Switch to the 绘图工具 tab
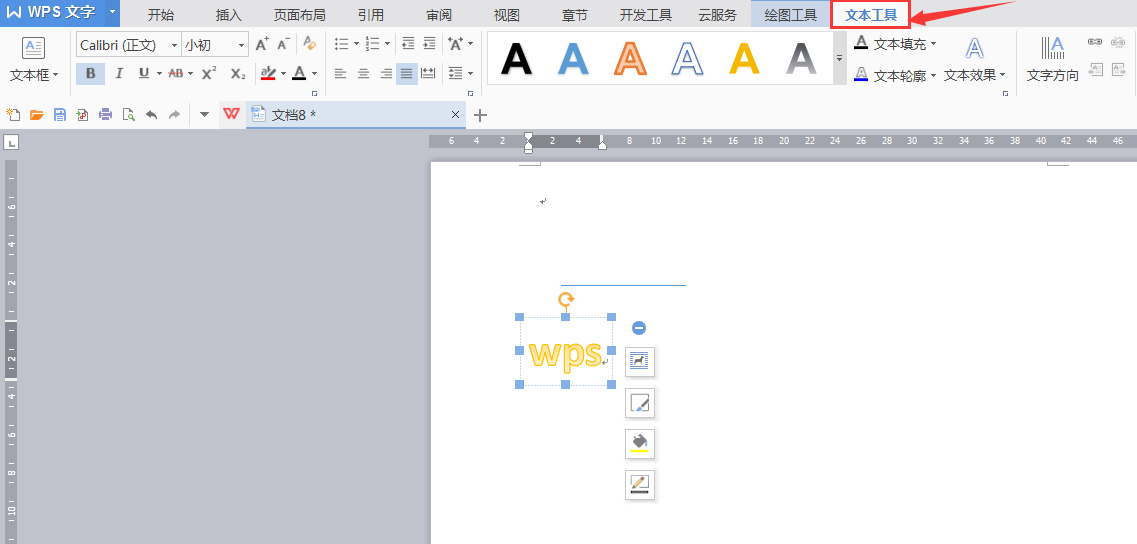This screenshot has width=1137, height=544. (790, 15)
